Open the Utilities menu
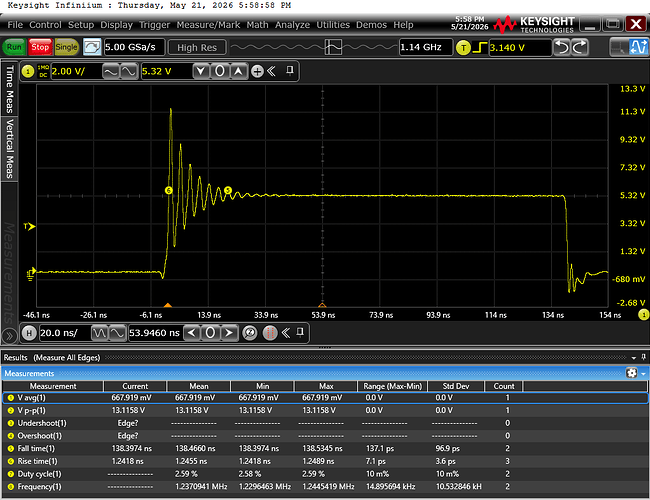Screen dimensions: 650x500 pos(333,25)
